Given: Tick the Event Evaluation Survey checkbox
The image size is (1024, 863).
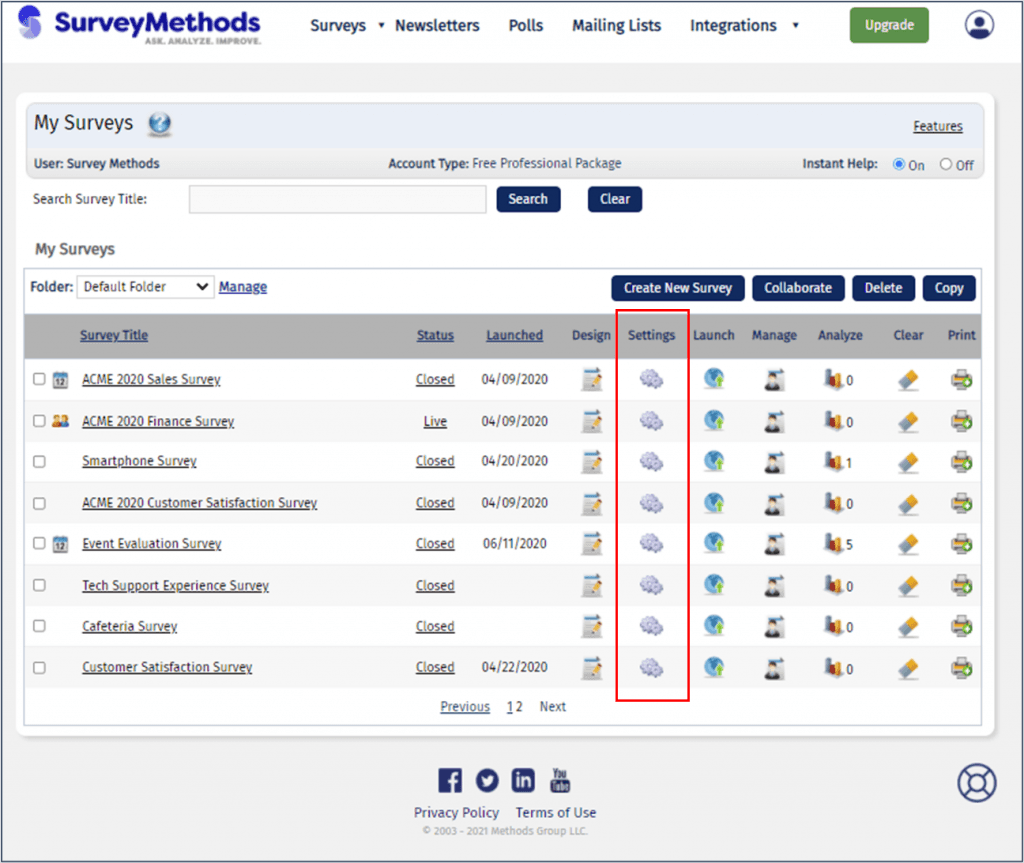Looking at the screenshot, I should (x=39, y=544).
